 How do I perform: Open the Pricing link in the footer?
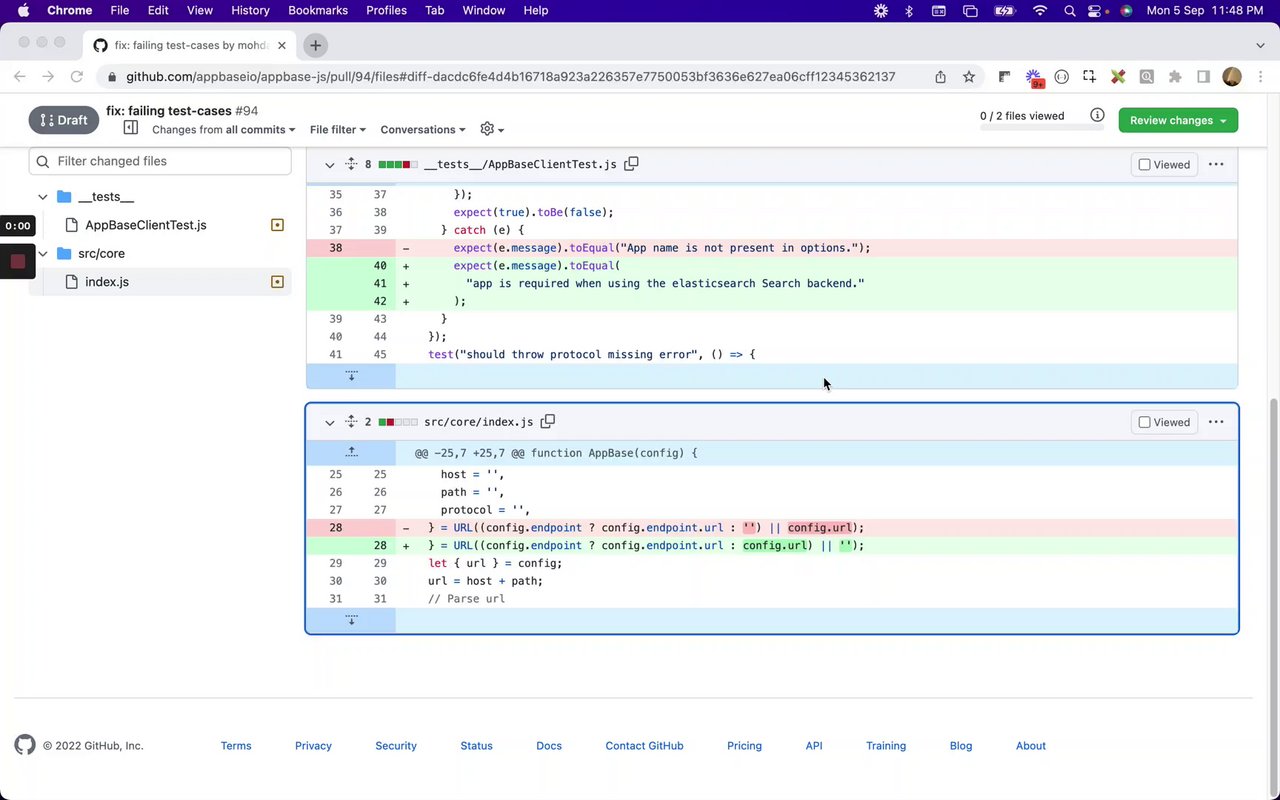744,746
